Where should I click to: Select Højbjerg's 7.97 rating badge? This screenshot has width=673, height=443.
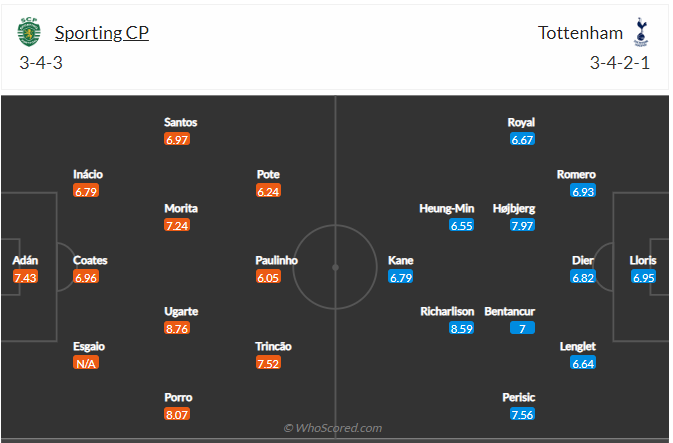tap(522, 225)
